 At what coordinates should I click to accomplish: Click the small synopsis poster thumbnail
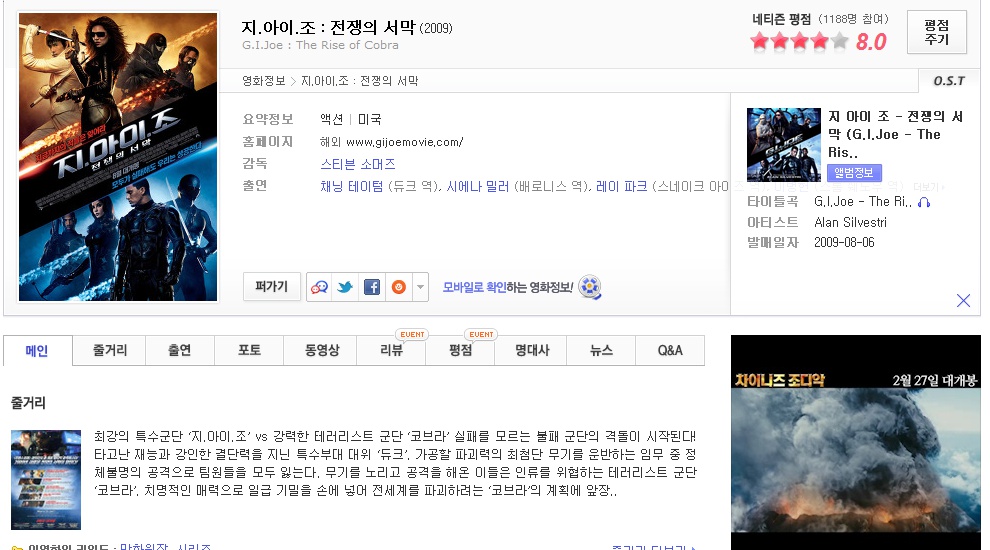pos(46,479)
